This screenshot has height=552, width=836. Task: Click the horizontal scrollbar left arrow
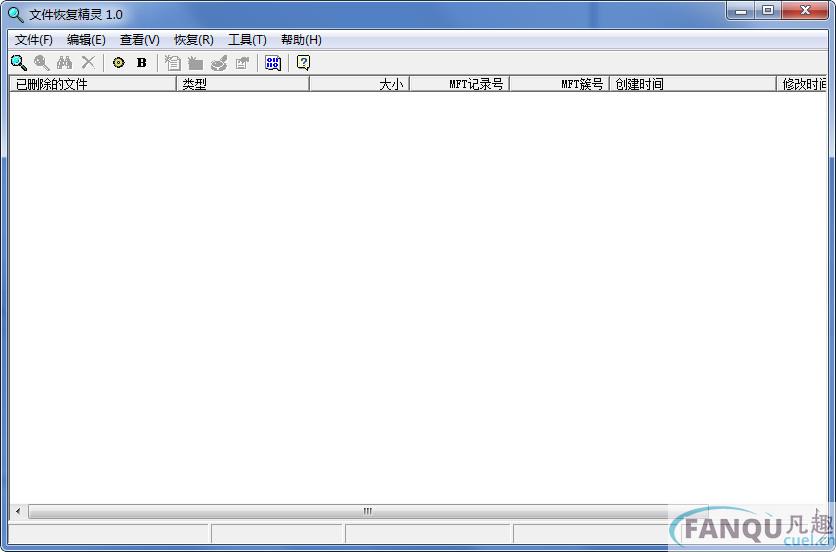[x=18, y=511]
